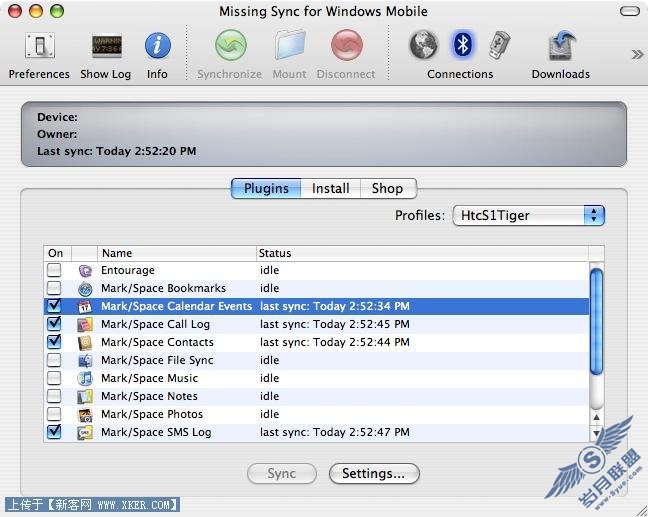The width and height of the screenshot is (648, 517).
Task: Select the Mark/Space Contacts row name
Action: pyautogui.click(x=157, y=343)
